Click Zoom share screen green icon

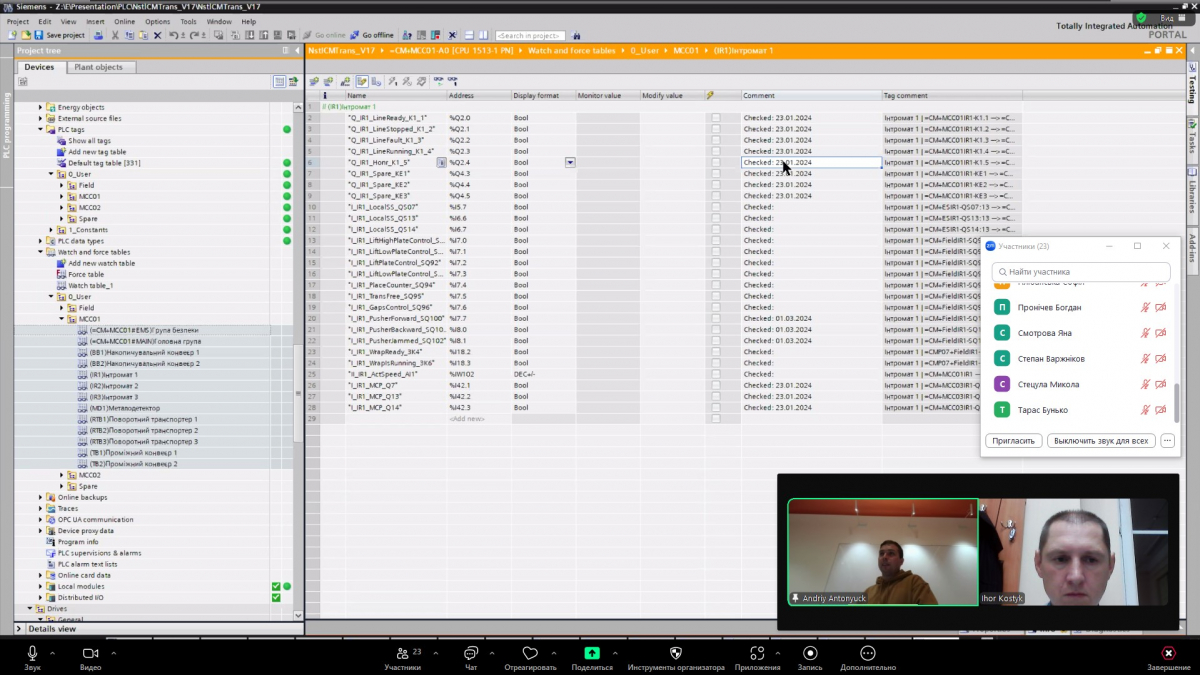click(x=592, y=653)
